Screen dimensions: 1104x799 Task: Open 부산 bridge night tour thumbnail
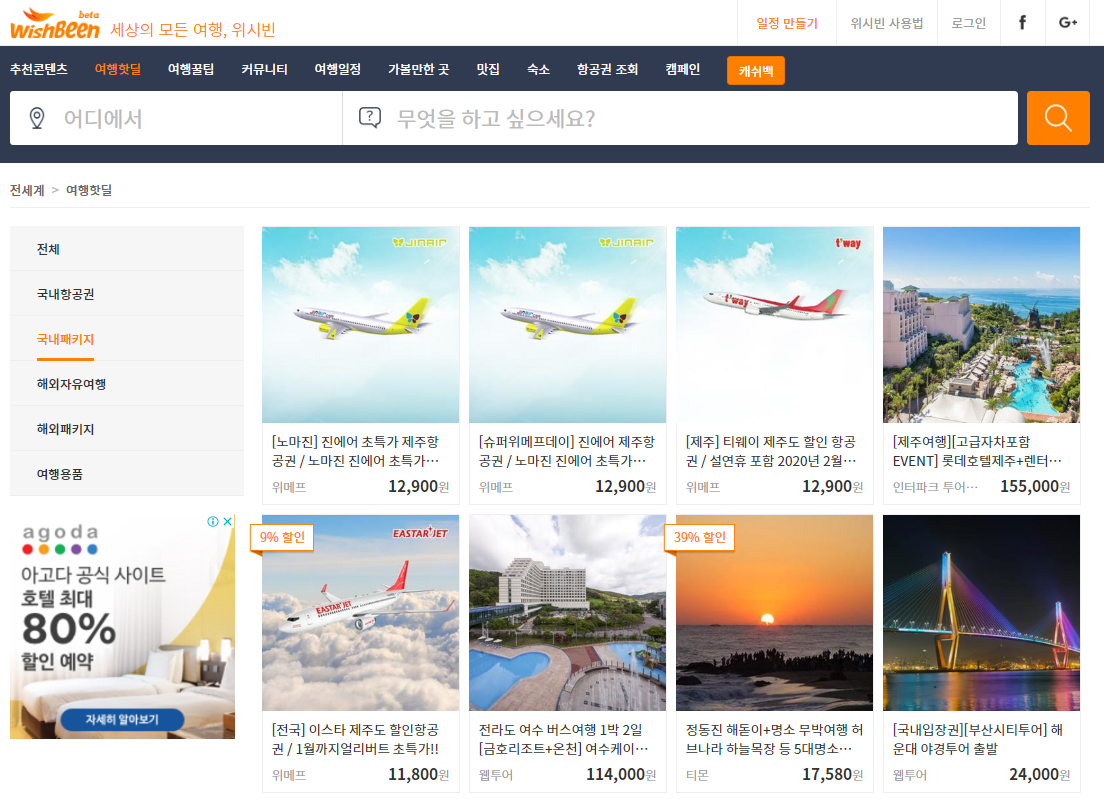[x=981, y=612]
